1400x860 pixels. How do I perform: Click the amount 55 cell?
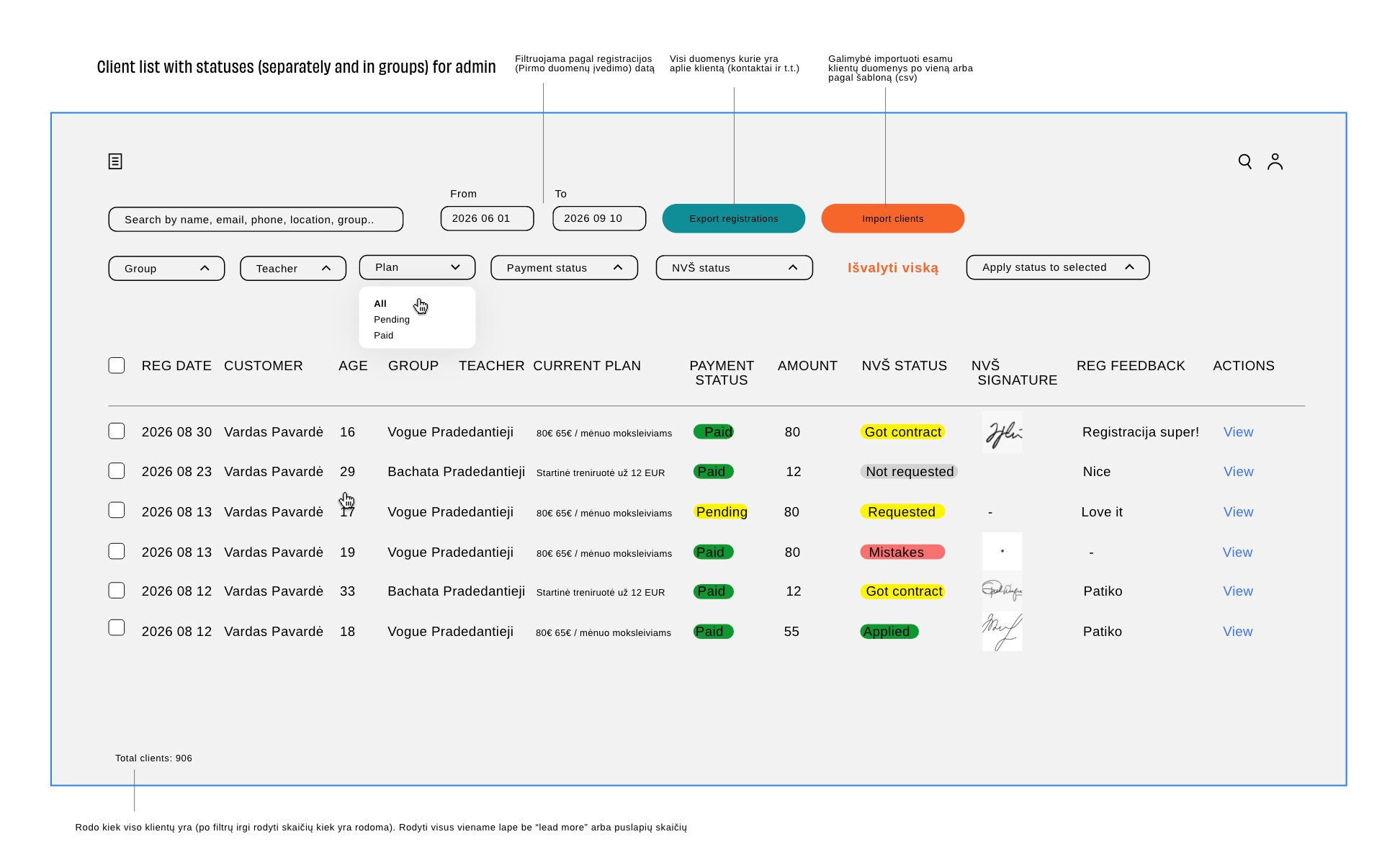(x=791, y=632)
